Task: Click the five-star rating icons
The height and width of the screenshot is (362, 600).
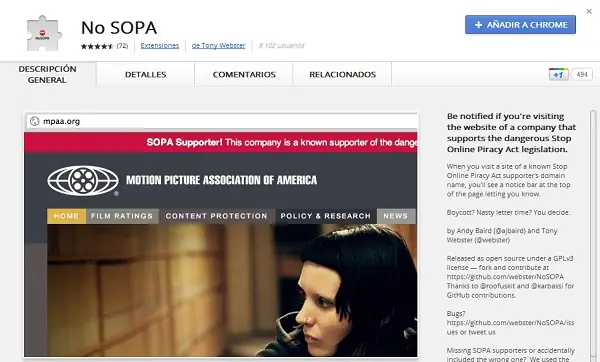Action: point(97,46)
